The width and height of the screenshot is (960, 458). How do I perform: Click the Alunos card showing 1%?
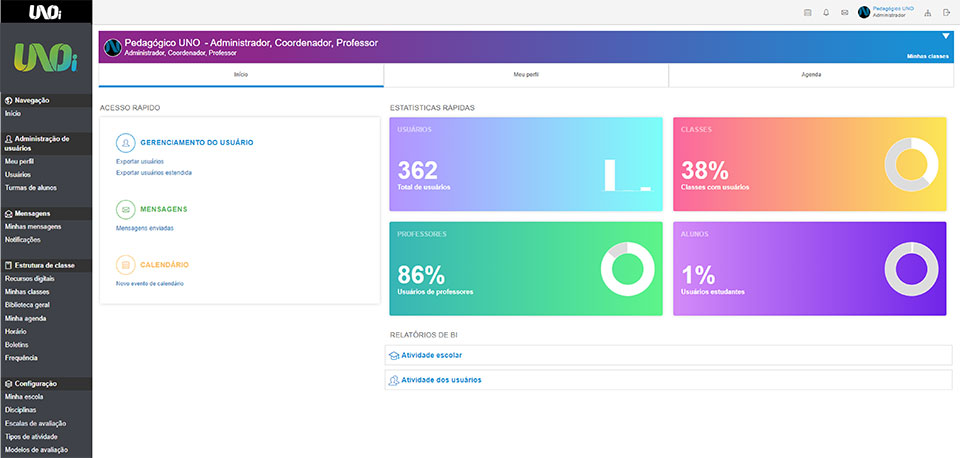tap(809, 269)
